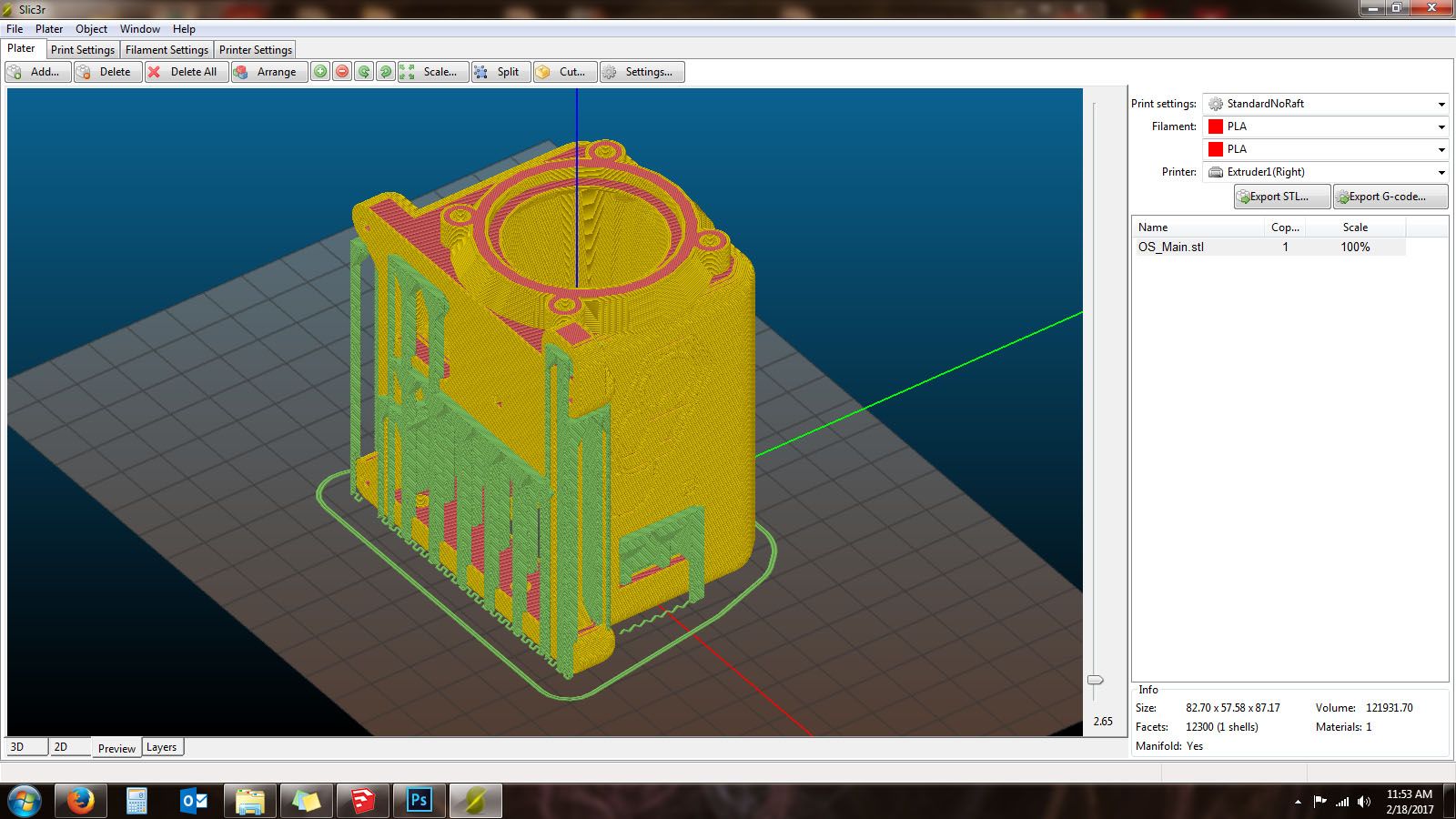Arrange objects on the print bed

click(x=268, y=72)
